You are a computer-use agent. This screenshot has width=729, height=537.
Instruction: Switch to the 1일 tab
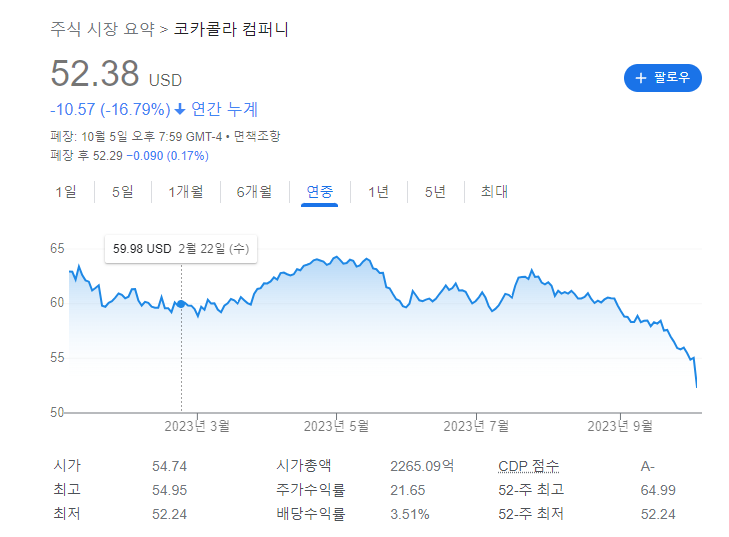66,192
